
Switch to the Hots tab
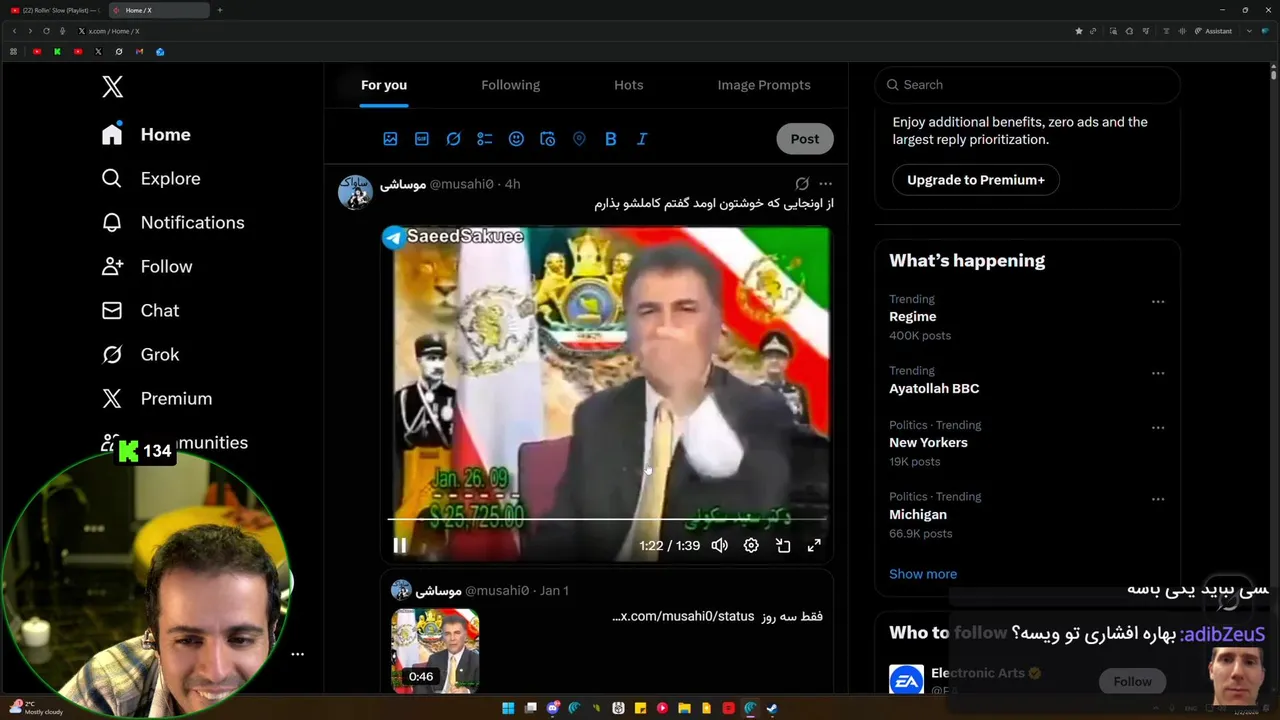[629, 85]
